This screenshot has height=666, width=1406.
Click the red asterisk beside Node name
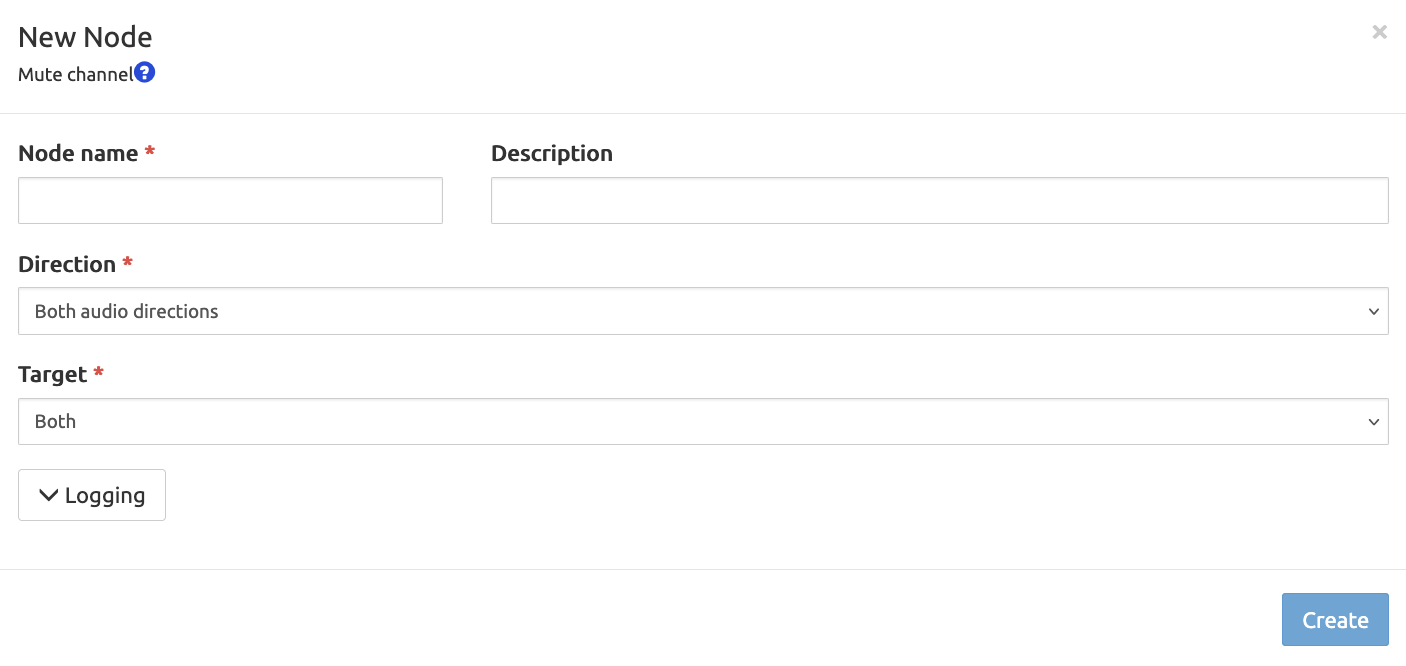pos(150,152)
